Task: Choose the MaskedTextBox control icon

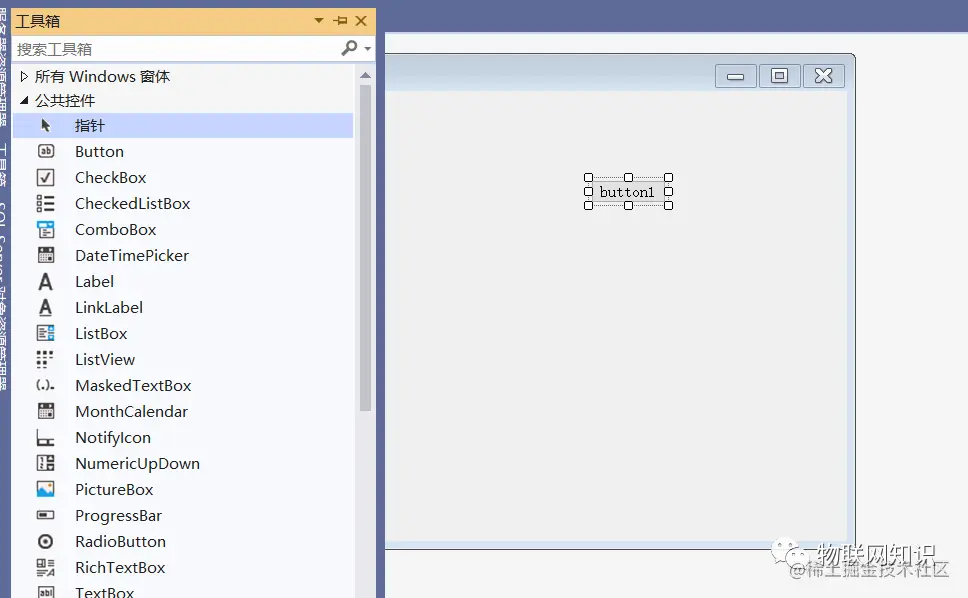Action: [46, 385]
